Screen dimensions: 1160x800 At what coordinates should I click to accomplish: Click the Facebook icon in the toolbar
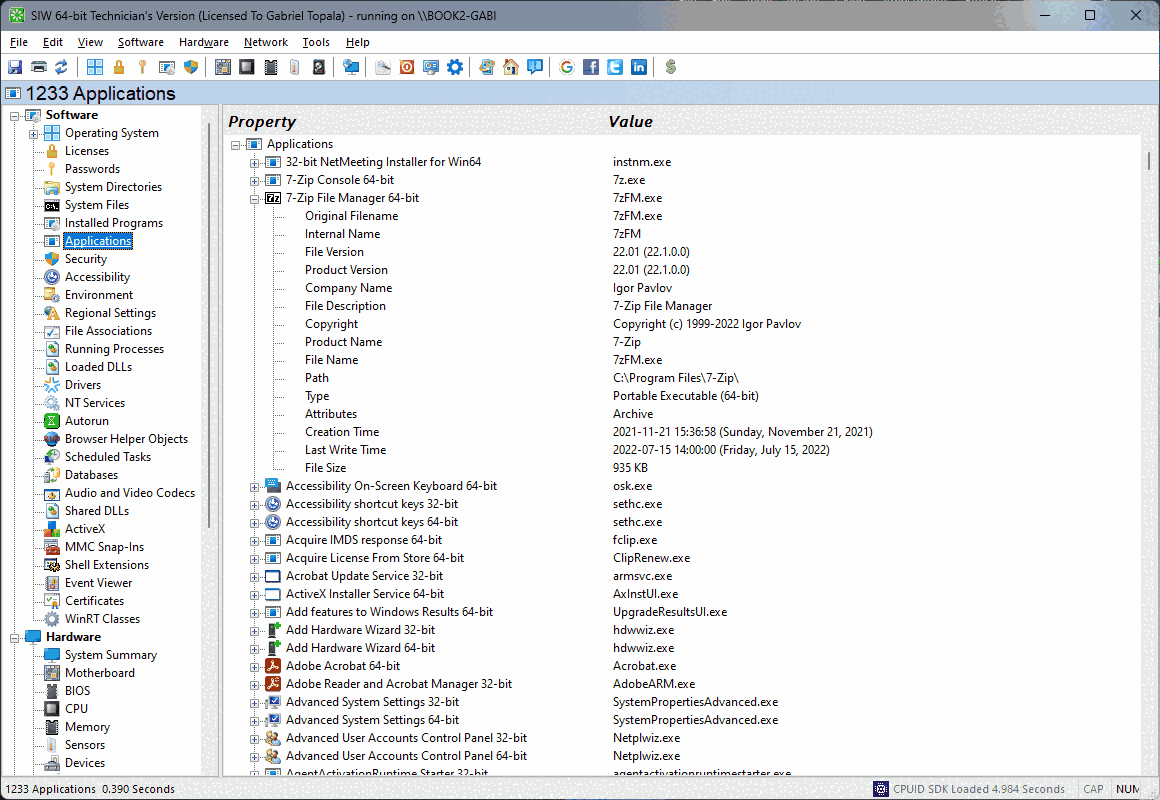pos(591,67)
